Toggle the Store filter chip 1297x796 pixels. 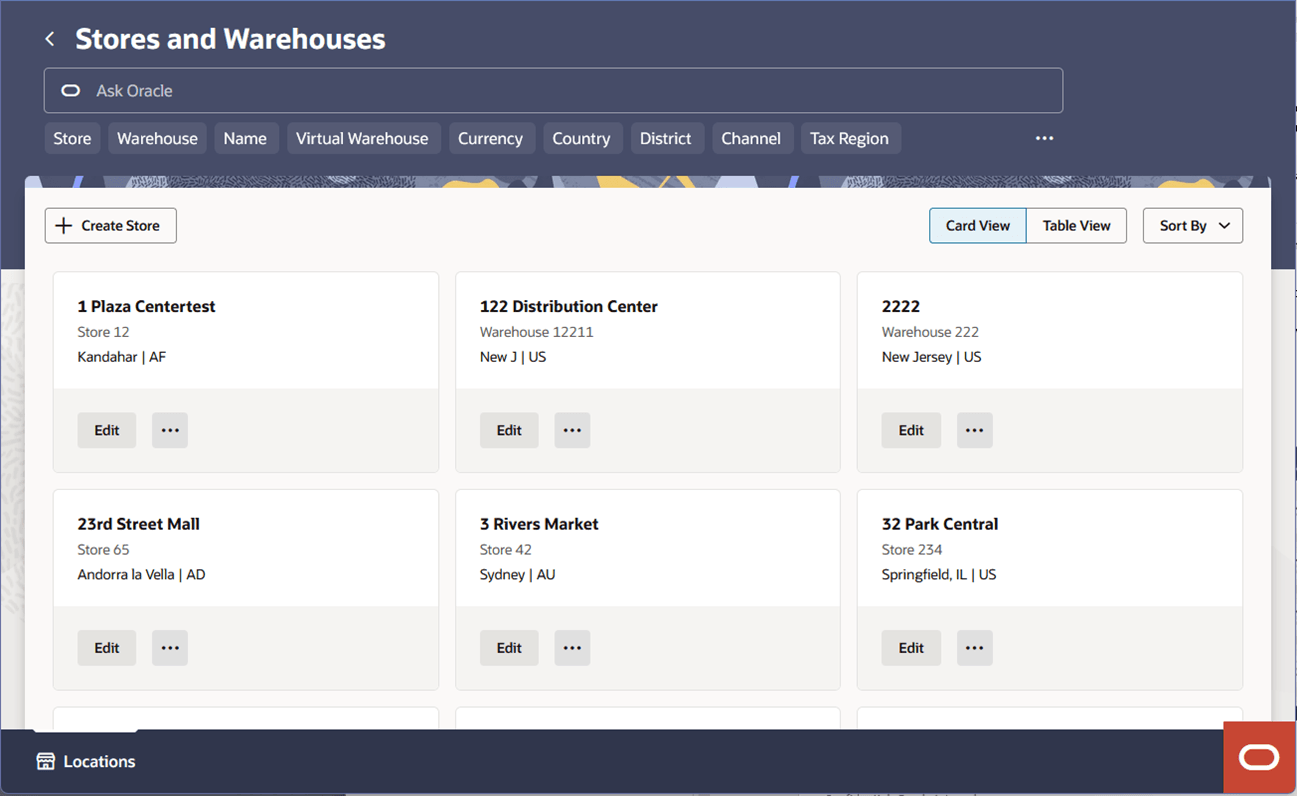[71, 138]
